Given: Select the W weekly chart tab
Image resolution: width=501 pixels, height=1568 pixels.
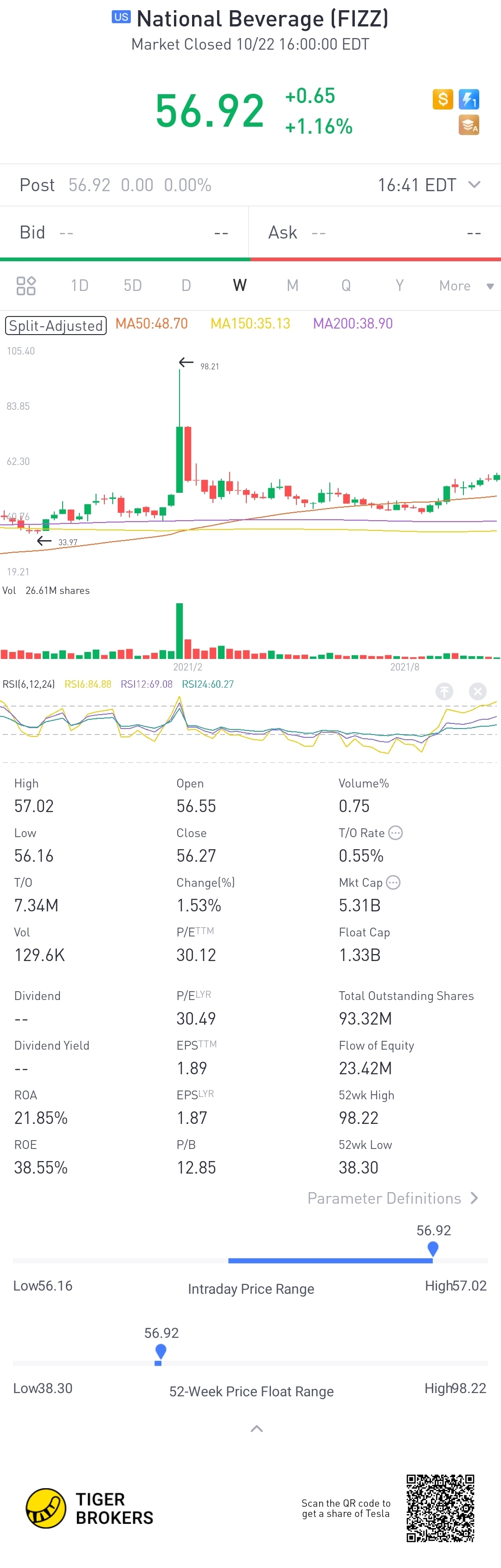Looking at the screenshot, I should (240, 285).
